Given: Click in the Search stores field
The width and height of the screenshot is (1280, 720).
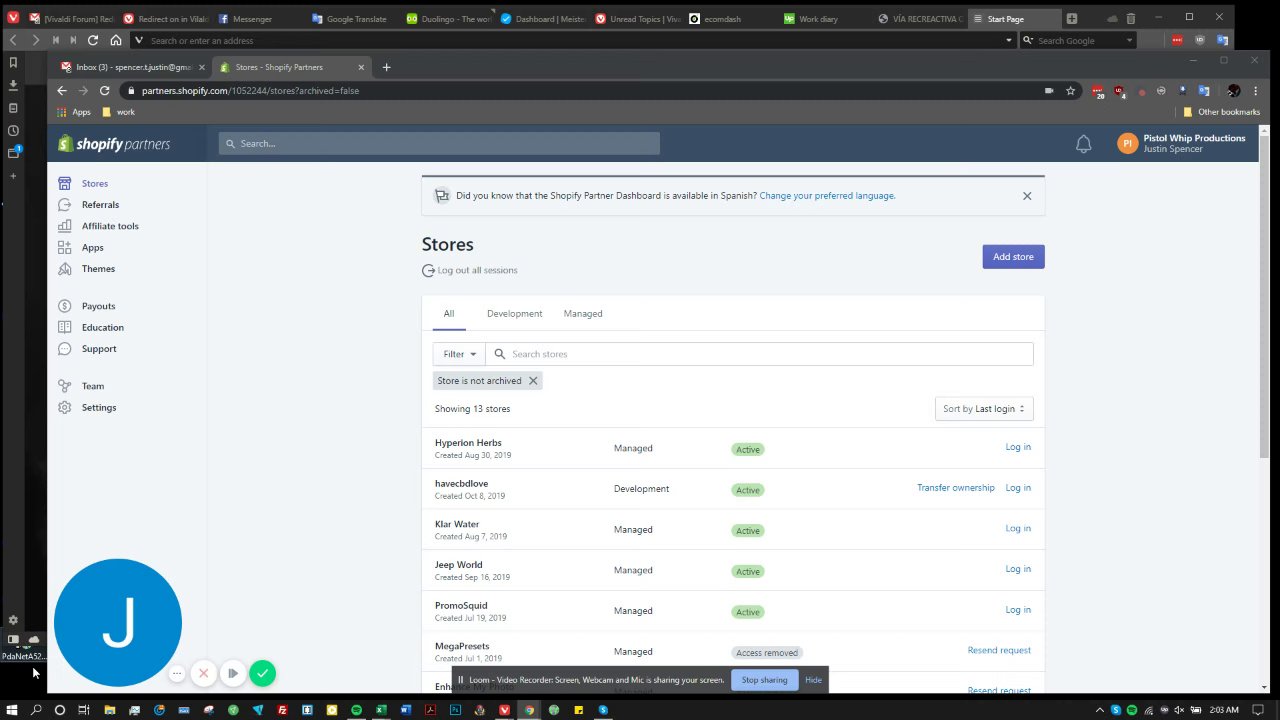Looking at the screenshot, I should 759,354.
